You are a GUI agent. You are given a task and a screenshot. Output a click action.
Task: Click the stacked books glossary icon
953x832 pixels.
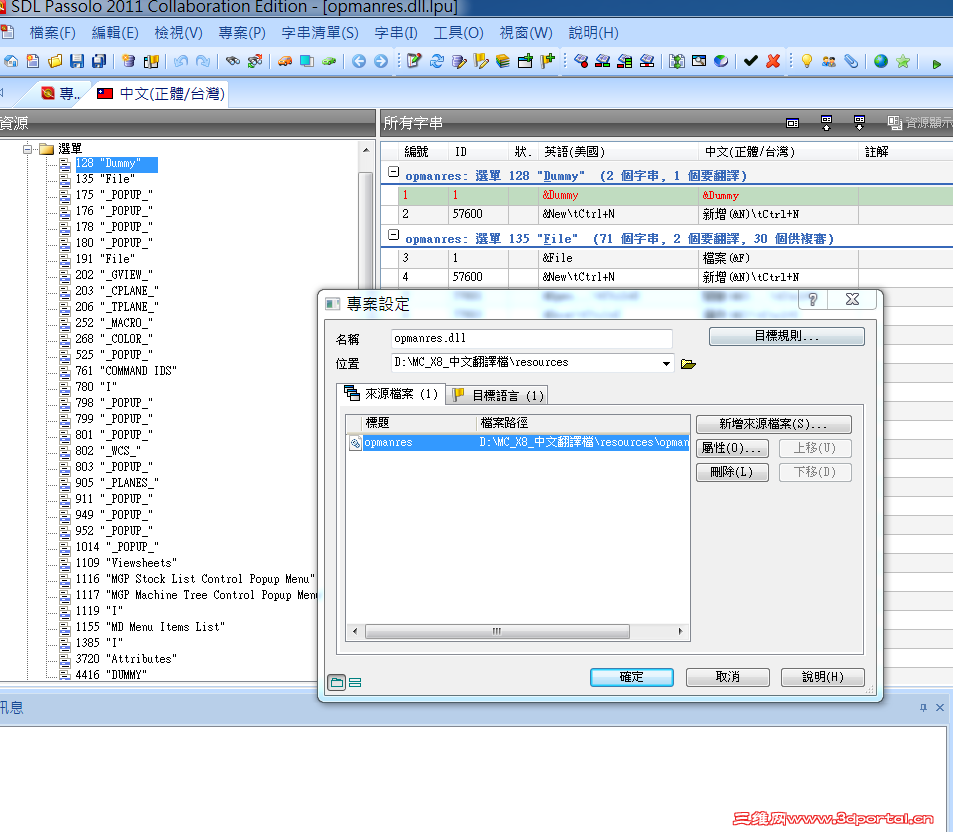pos(503,61)
